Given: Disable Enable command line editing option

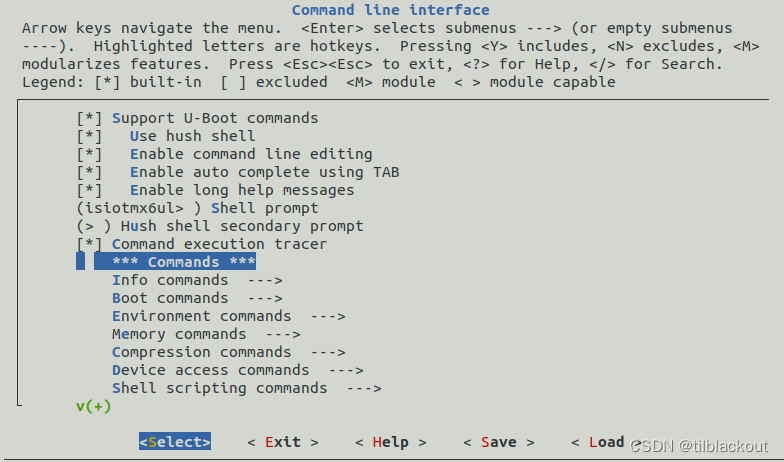Looking at the screenshot, I should [90, 154].
